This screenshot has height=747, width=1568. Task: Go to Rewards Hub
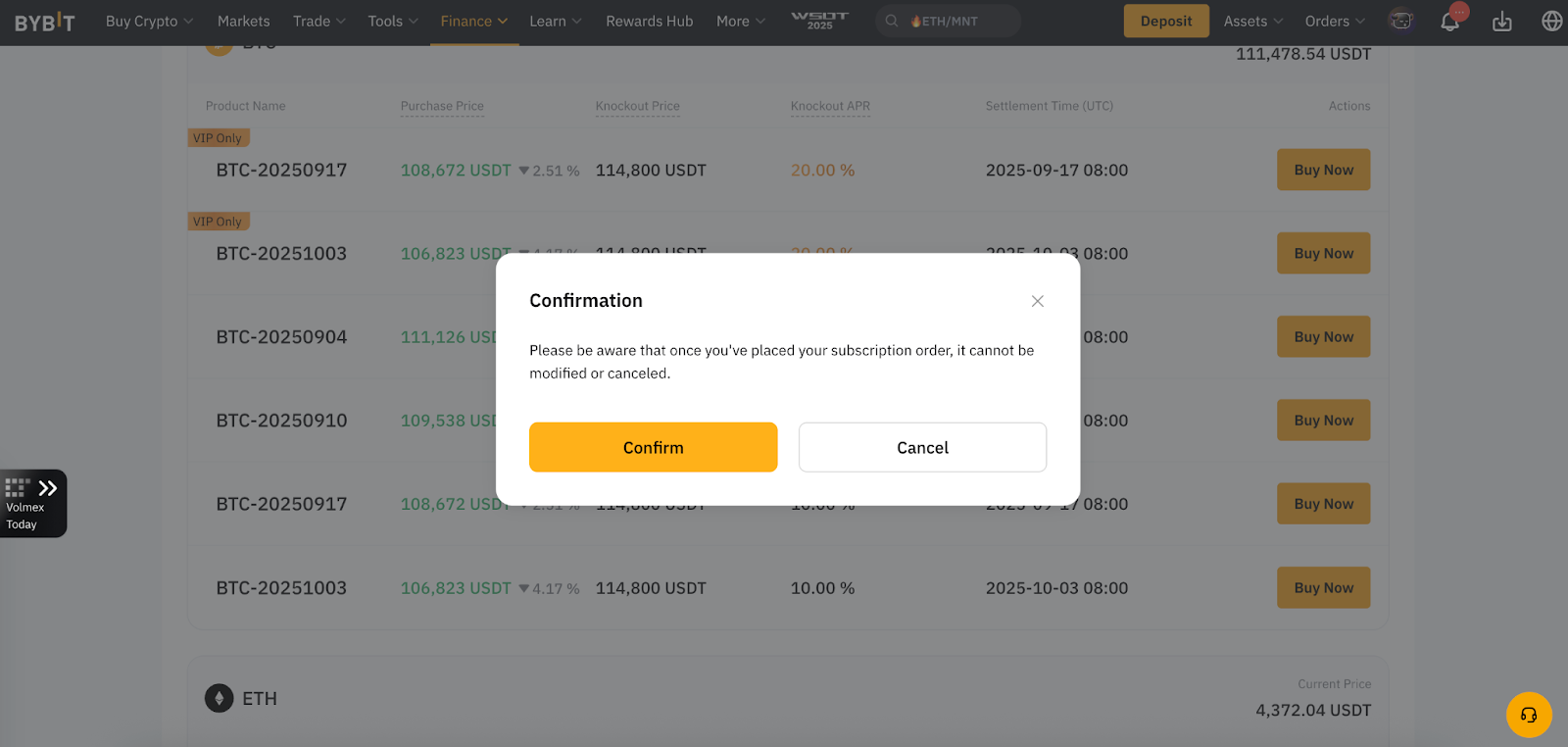pyautogui.click(x=649, y=20)
